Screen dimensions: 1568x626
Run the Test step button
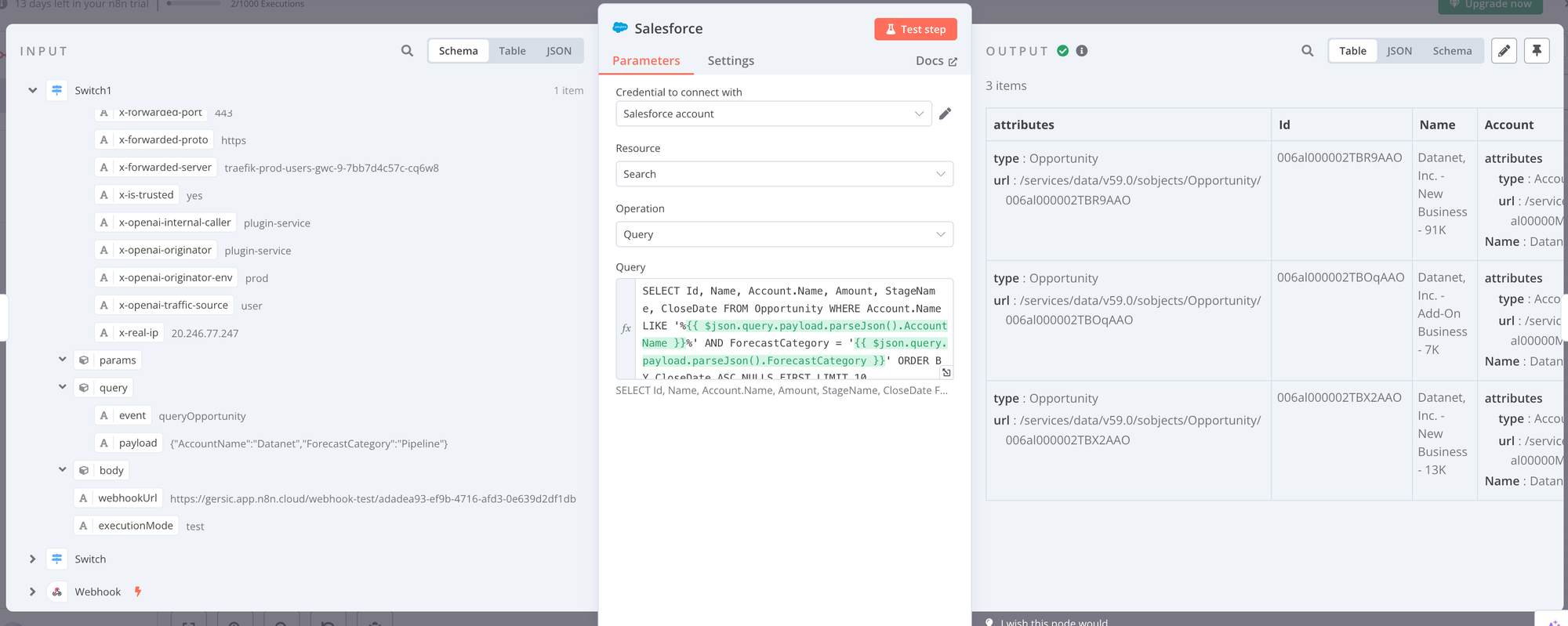(916, 29)
